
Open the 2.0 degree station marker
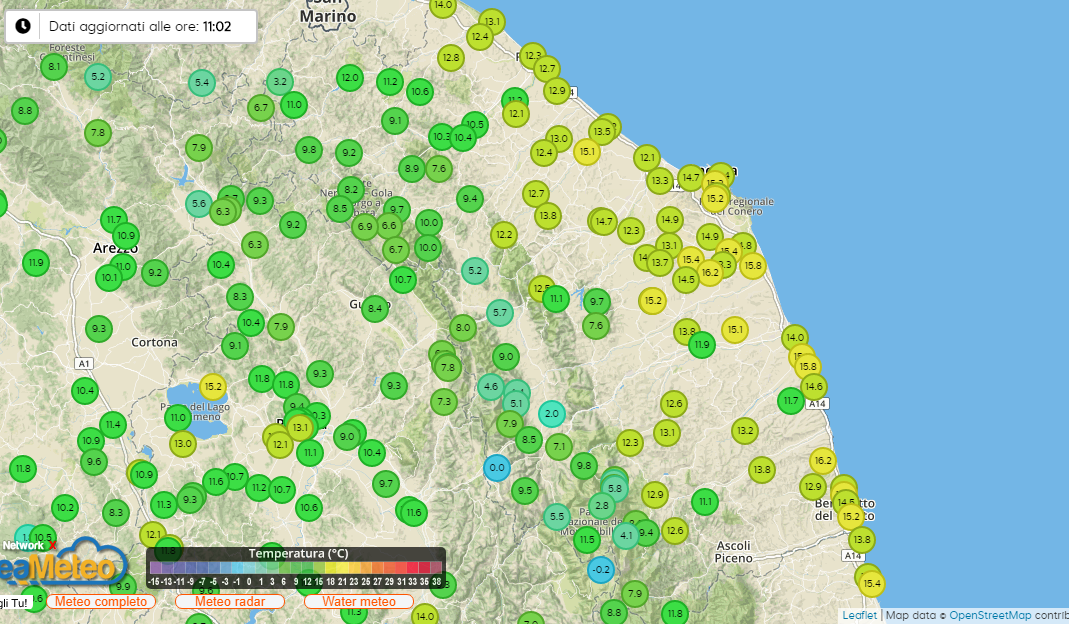[552, 413]
